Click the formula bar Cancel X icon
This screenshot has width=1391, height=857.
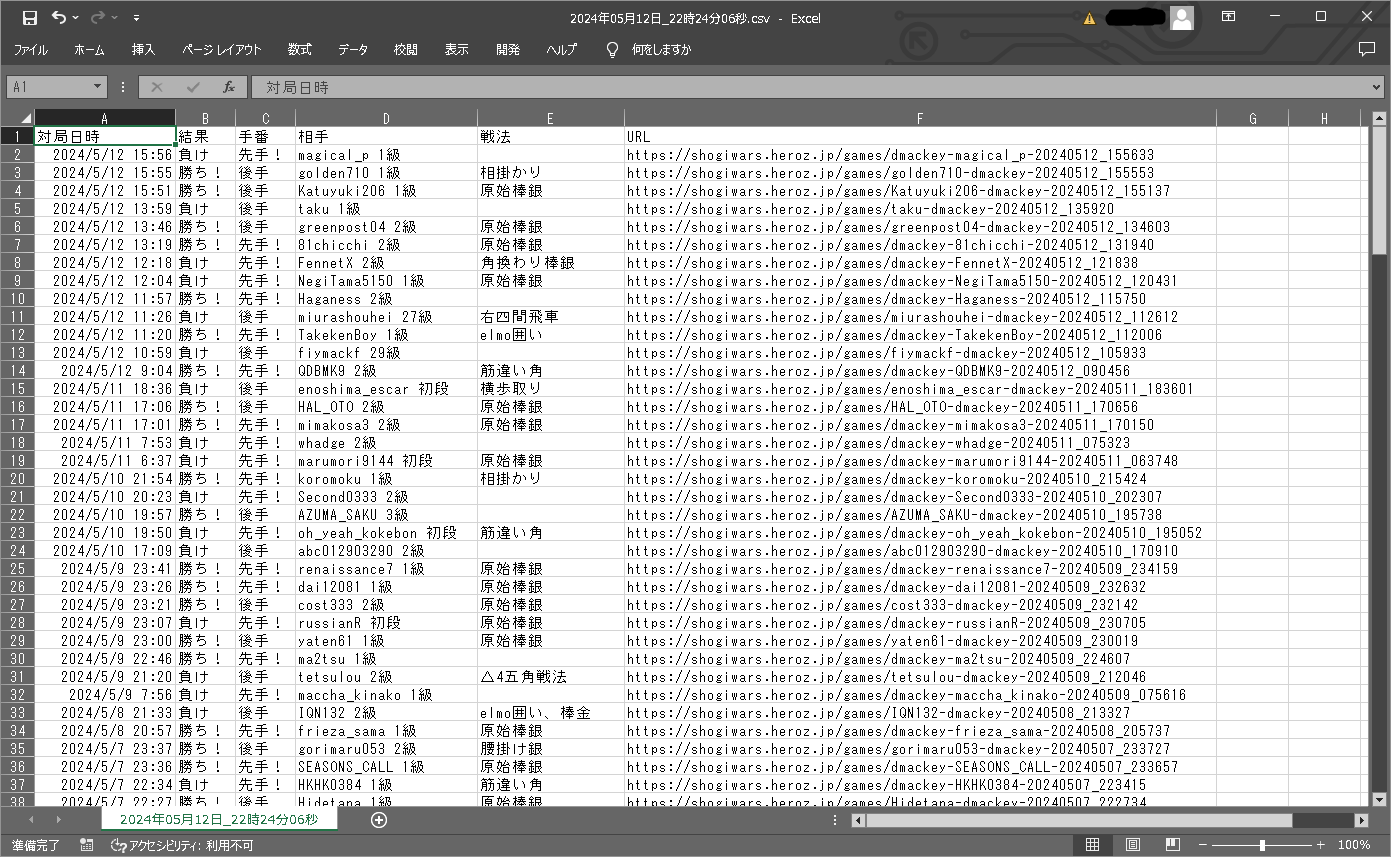(157, 87)
